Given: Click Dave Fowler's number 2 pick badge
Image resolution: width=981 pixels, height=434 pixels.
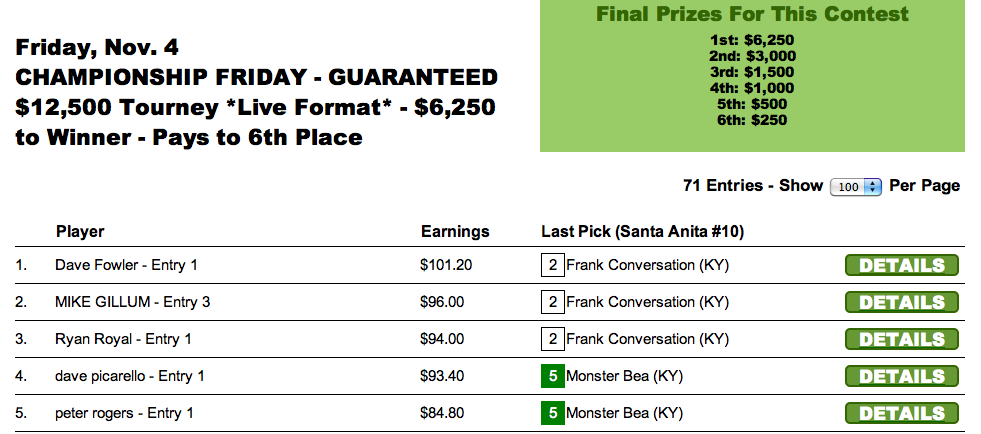Looking at the screenshot, I should coord(552,265).
